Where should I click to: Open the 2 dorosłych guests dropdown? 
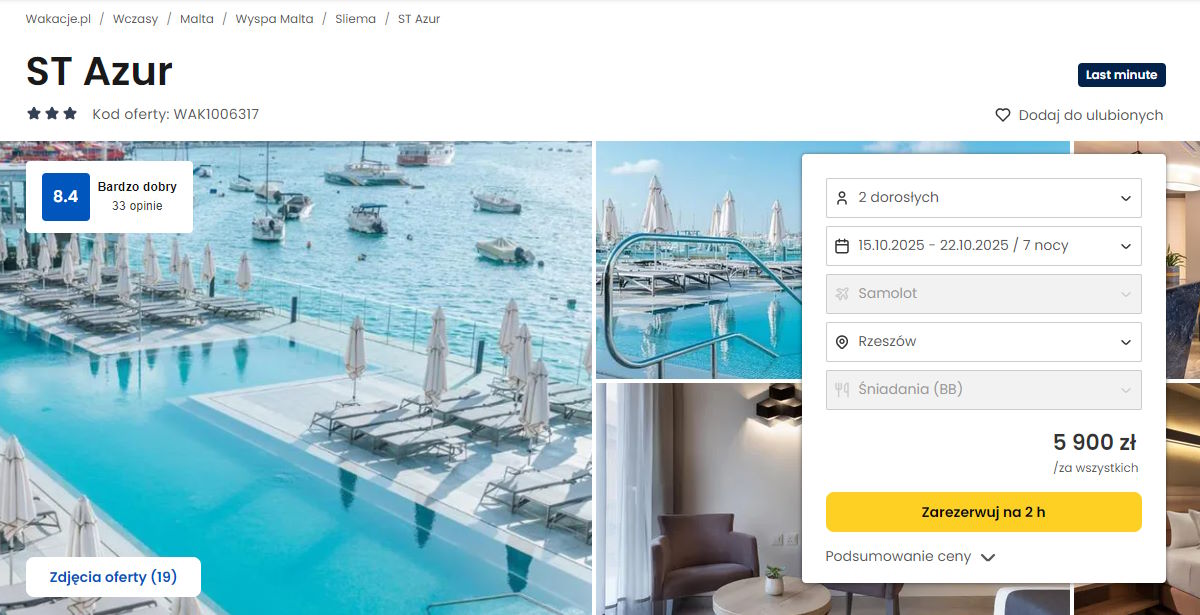click(984, 198)
